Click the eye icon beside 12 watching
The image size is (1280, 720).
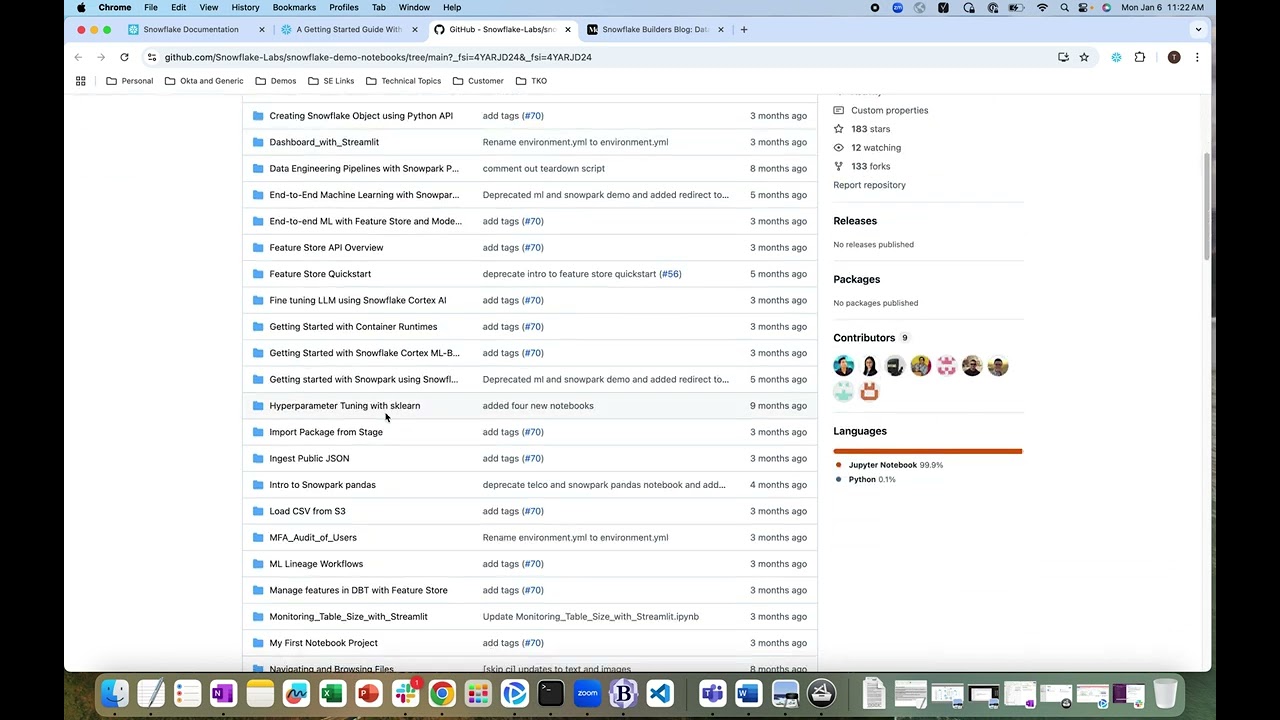click(x=839, y=148)
